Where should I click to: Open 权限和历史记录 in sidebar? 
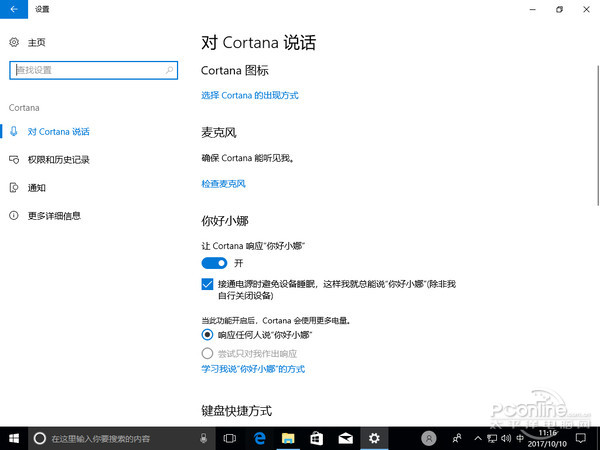[x=58, y=160]
